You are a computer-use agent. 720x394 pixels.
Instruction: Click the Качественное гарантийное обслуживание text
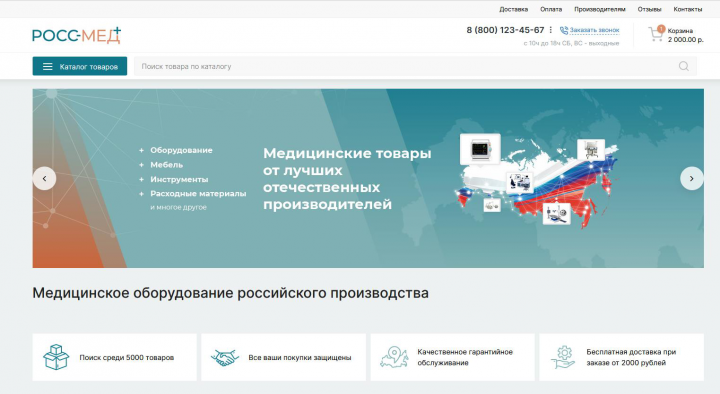465,357
